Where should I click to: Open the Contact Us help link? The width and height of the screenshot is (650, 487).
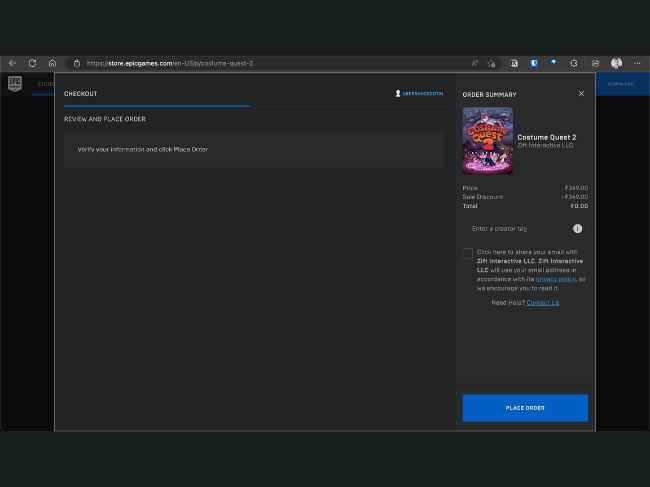point(543,303)
